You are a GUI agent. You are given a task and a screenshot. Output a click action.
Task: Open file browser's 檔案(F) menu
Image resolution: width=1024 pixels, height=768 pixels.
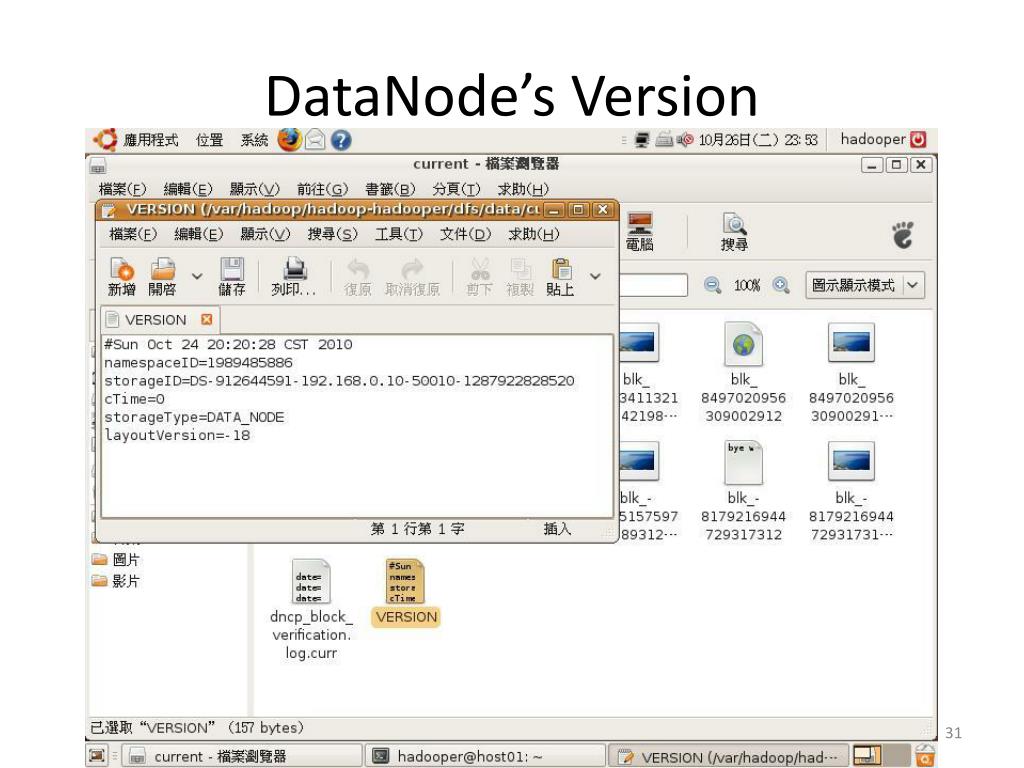pyautogui.click(x=121, y=189)
